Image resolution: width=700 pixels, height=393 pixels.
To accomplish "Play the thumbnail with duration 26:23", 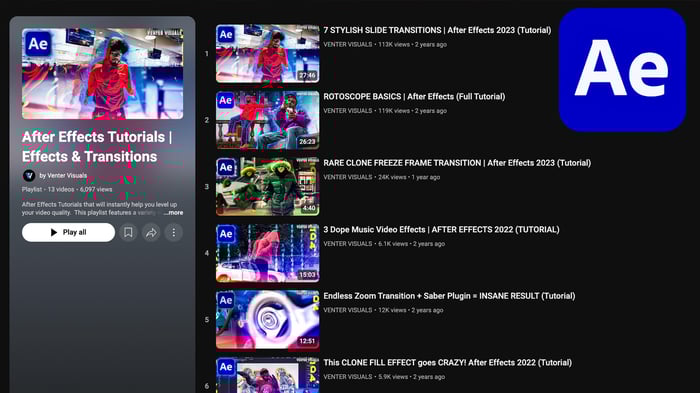I will [x=267, y=120].
